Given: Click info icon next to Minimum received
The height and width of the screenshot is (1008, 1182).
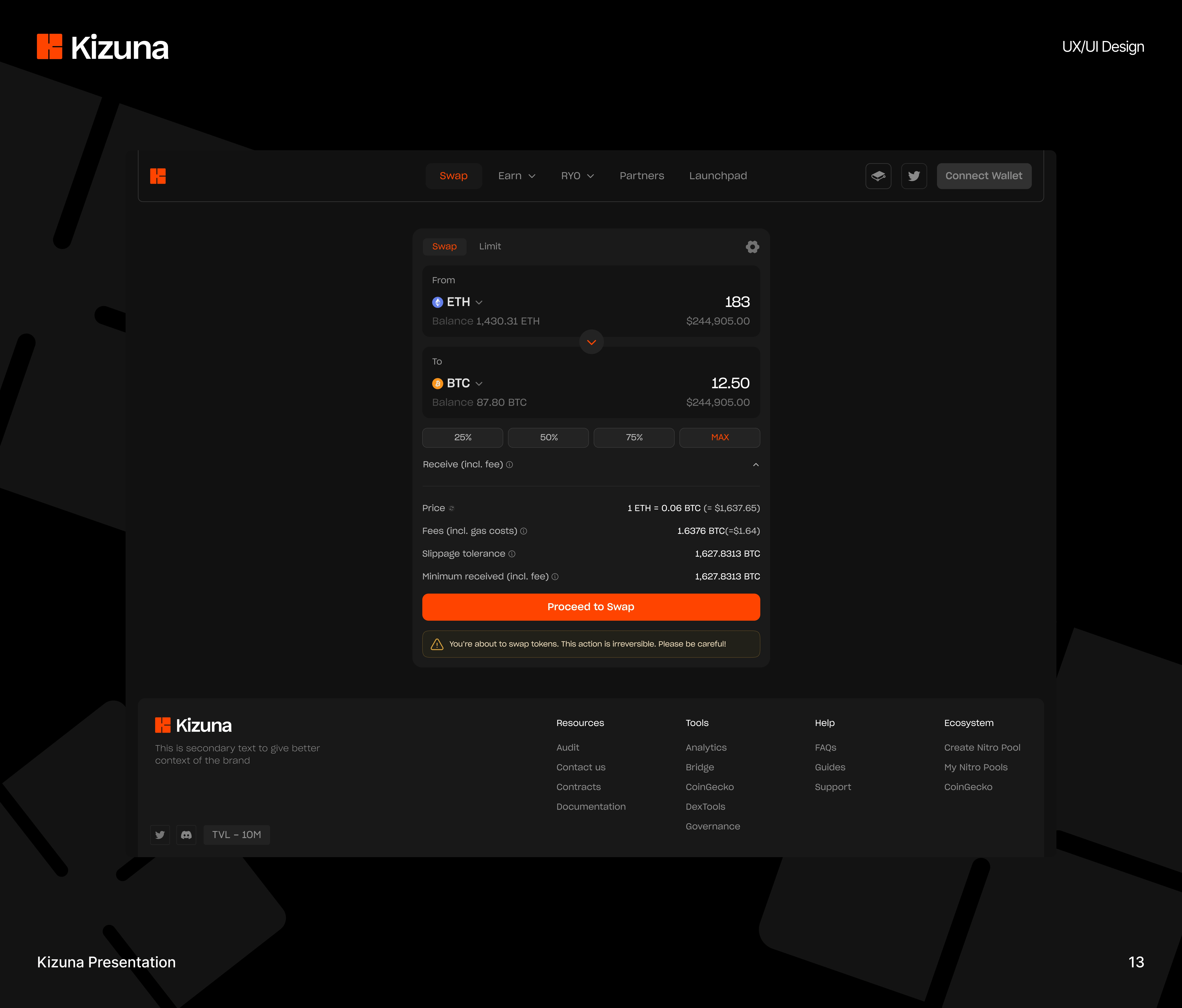Looking at the screenshot, I should (x=555, y=577).
